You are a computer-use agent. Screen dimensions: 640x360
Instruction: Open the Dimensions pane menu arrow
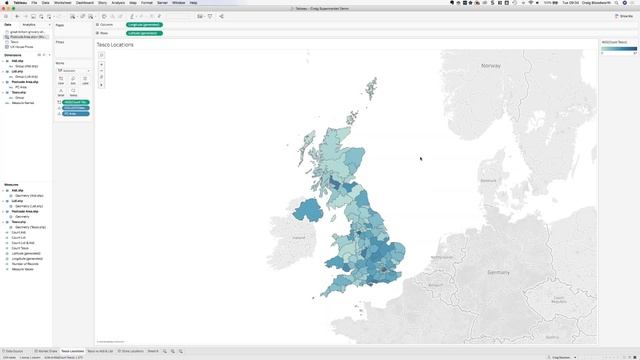tap(49, 55)
